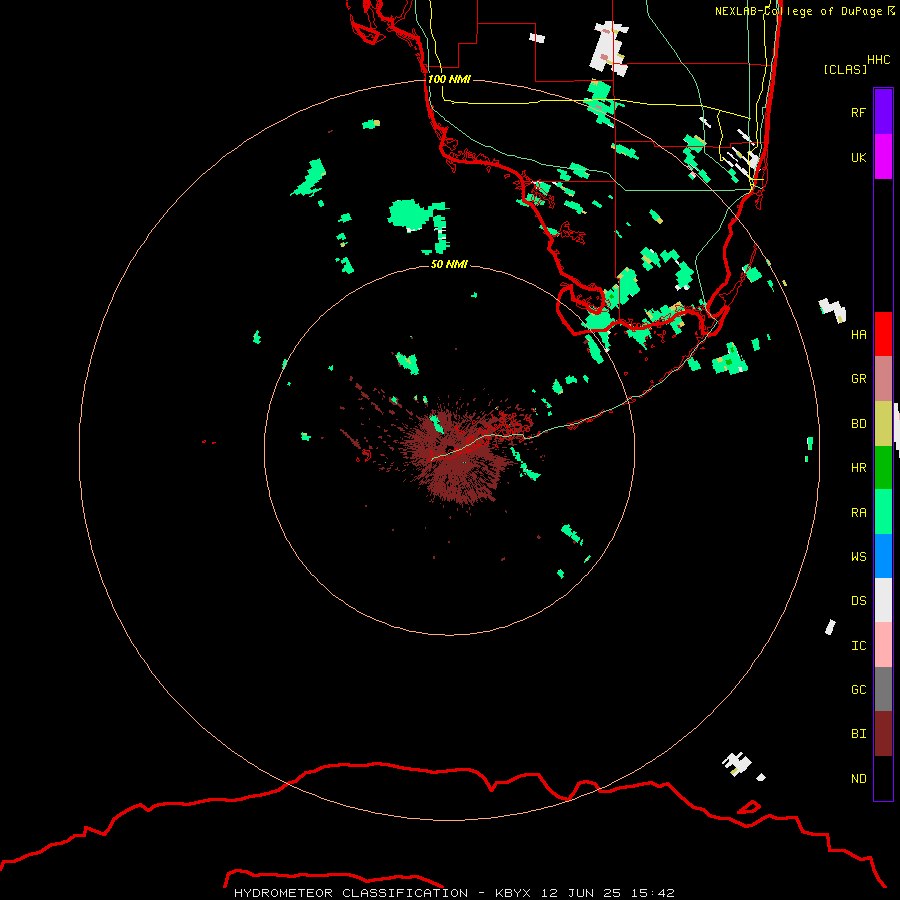The width and height of the screenshot is (900, 900).
Task: Click the bright green RA legend swatch
Action: [883, 512]
